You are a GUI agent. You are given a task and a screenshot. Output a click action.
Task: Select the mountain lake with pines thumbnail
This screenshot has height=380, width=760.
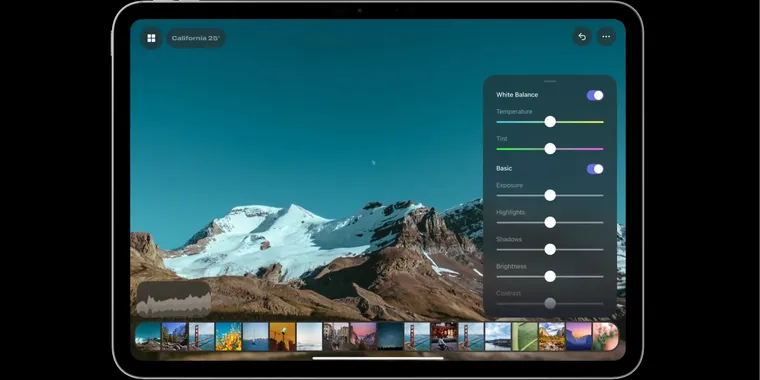tap(174, 336)
